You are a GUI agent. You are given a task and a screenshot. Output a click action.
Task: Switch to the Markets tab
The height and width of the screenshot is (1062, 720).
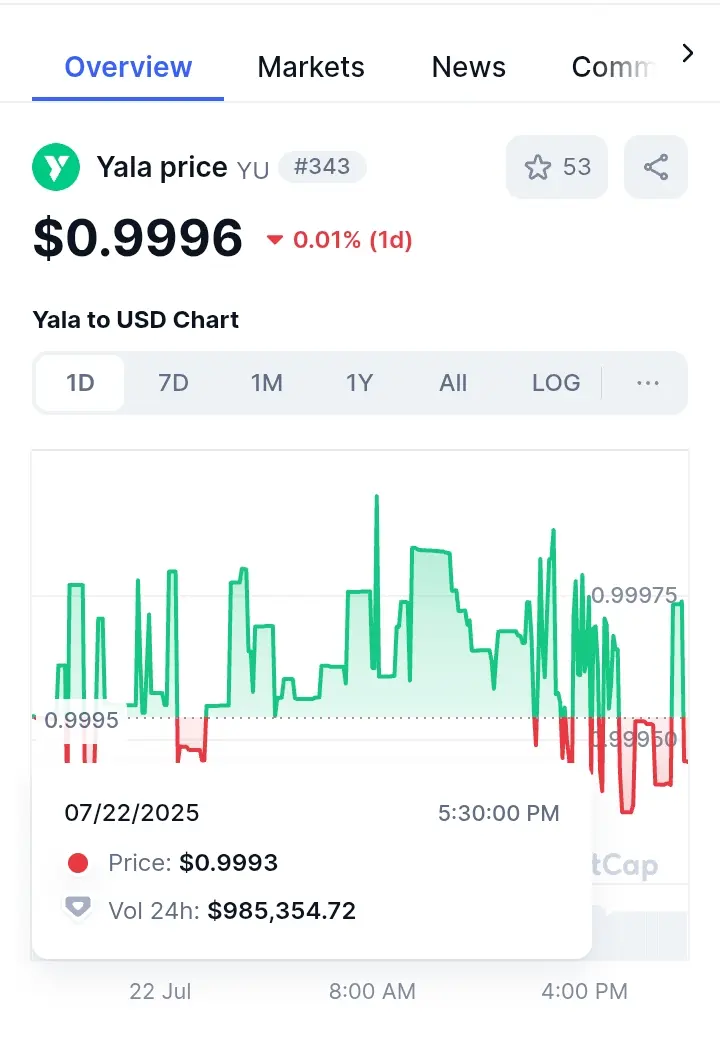(311, 67)
